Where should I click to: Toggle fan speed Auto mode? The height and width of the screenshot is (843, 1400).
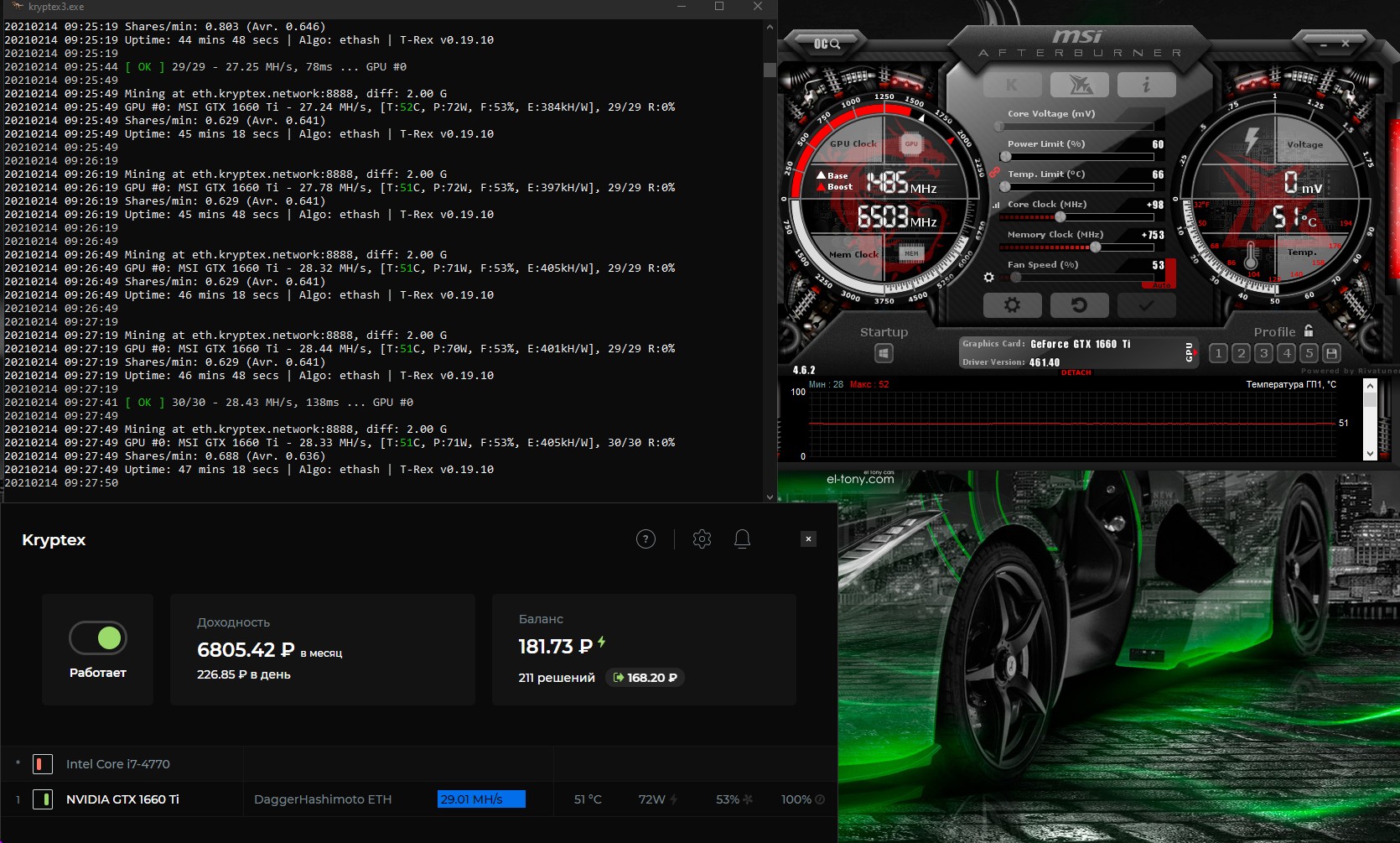[1162, 285]
